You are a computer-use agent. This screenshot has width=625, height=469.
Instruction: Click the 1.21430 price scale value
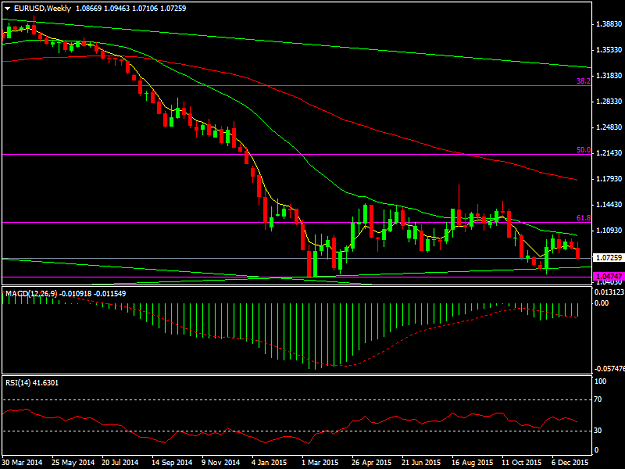(x=609, y=153)
